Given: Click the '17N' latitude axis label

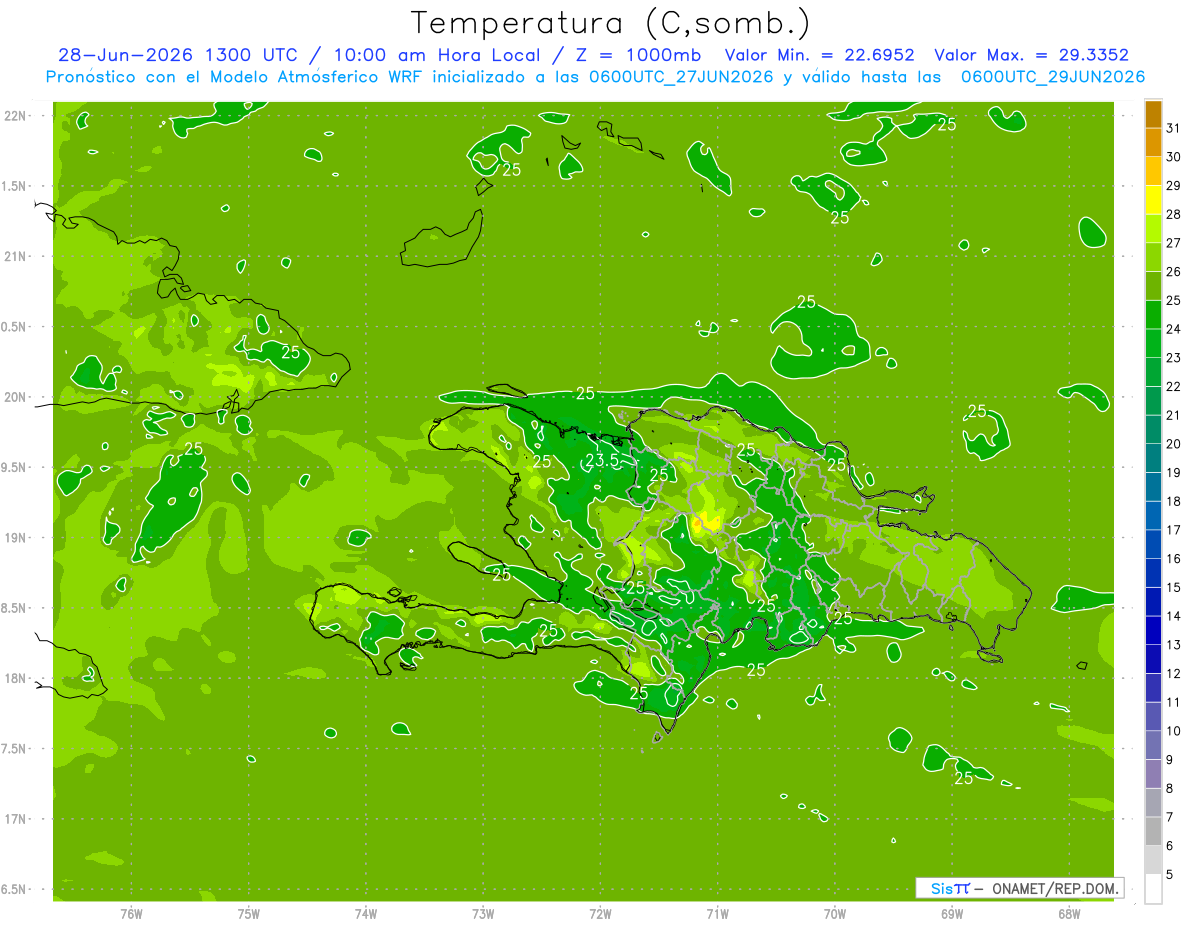Looking at the screenshot, I should (17, 819).
